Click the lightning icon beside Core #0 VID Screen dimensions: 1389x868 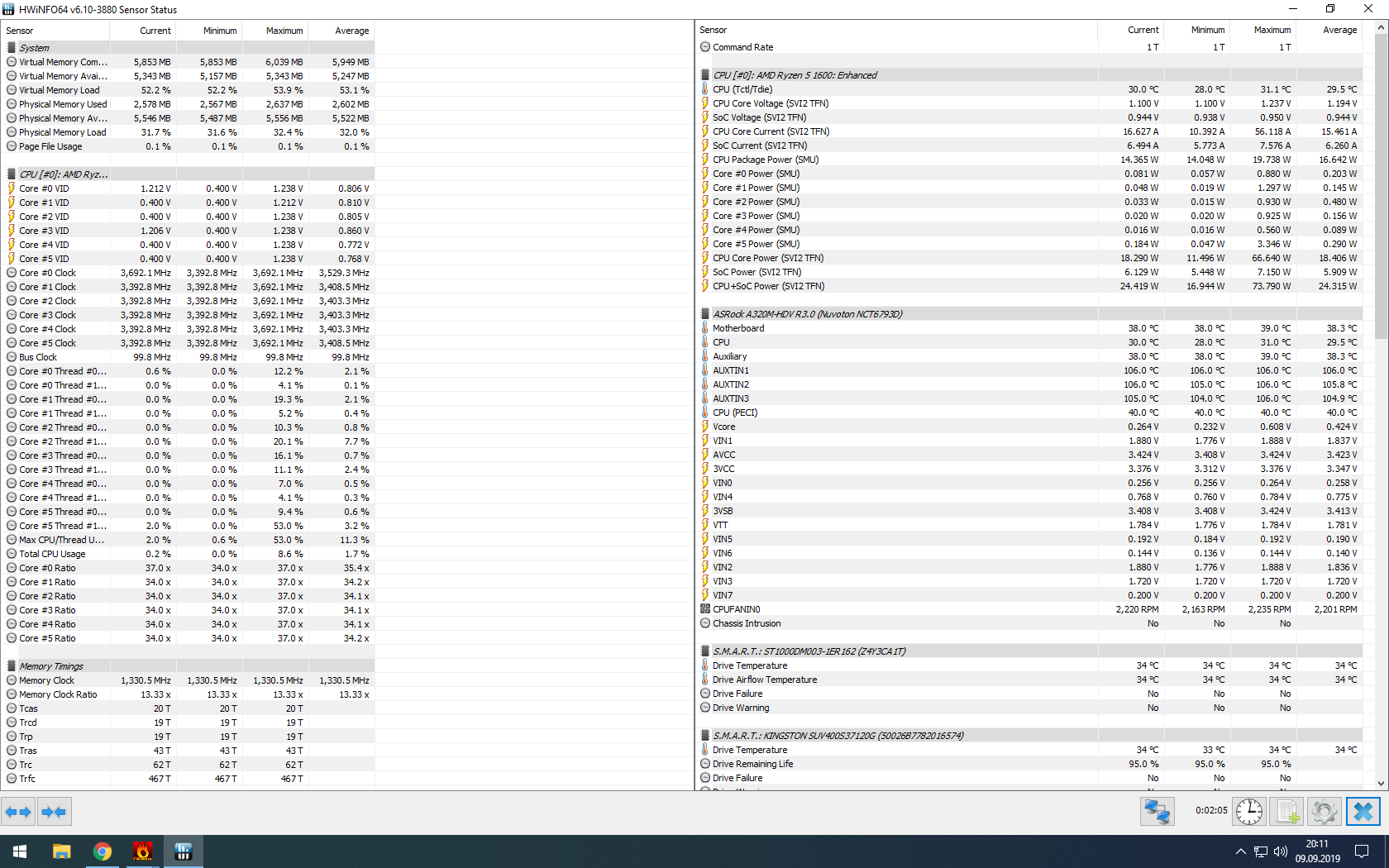click(12, 188)
